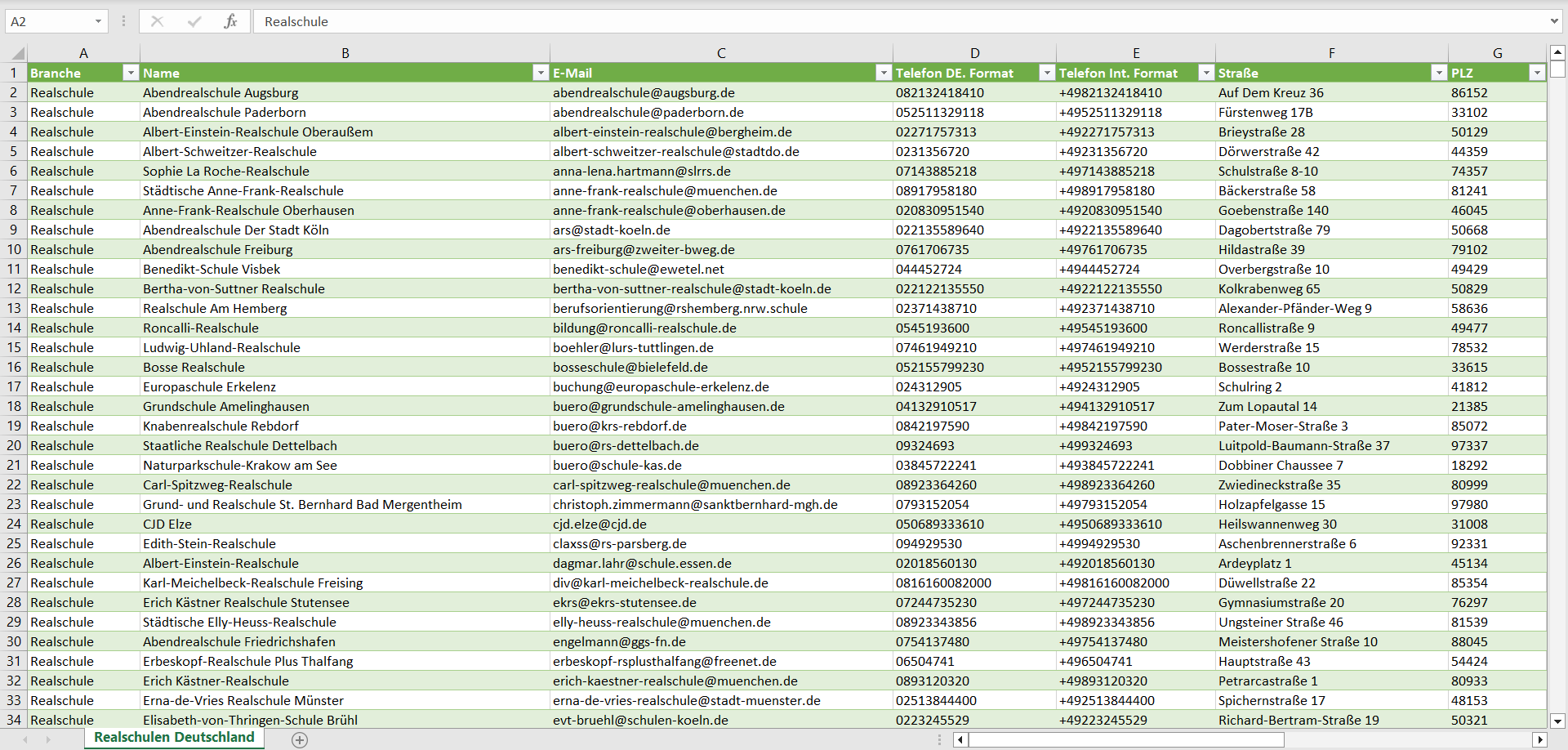Select cell Benedikt-Schule Visbek
This screenshot has width=1568, height=750.
click(345, 269)
